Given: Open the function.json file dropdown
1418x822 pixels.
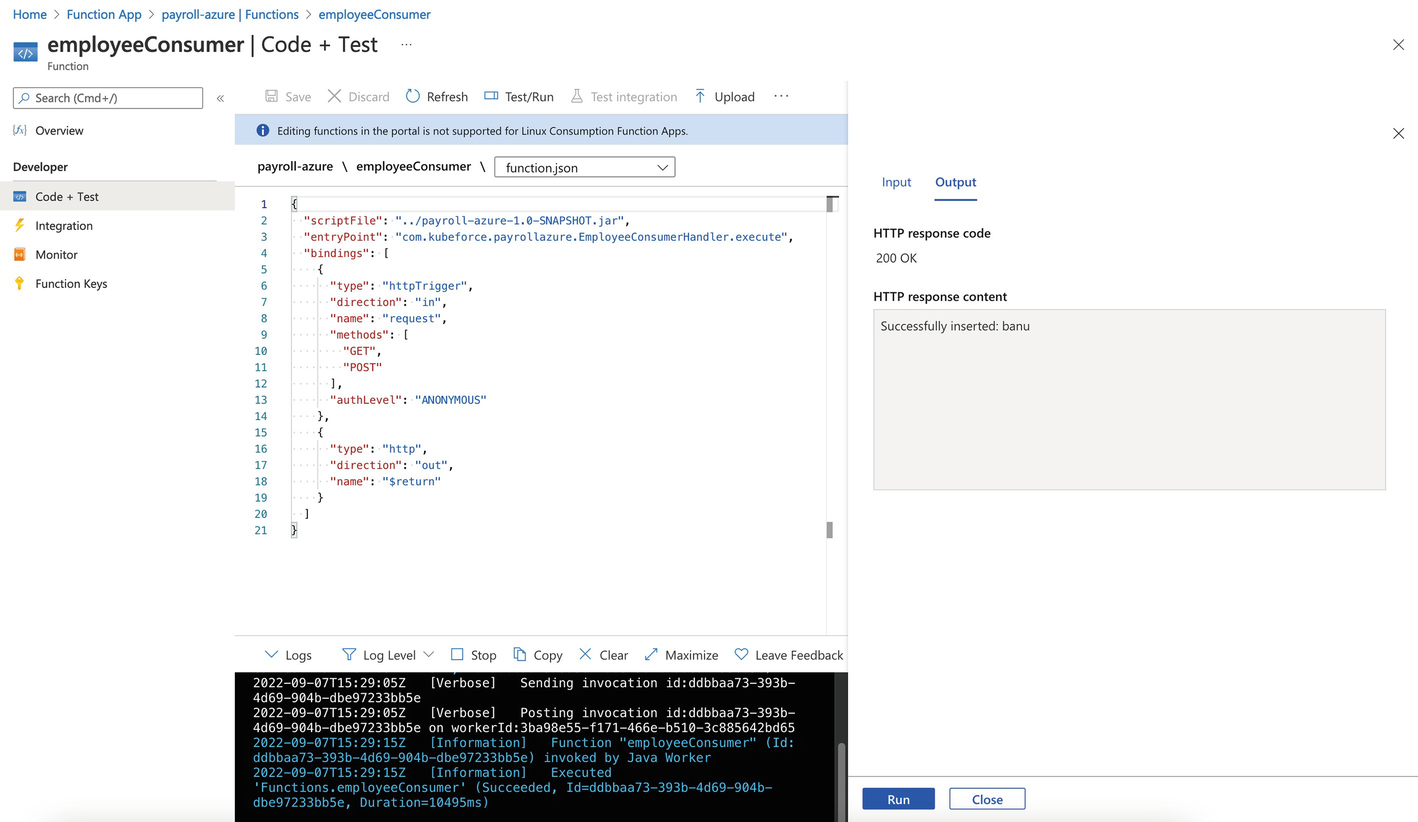Looking at the screenshot, I should pos(585,167).
